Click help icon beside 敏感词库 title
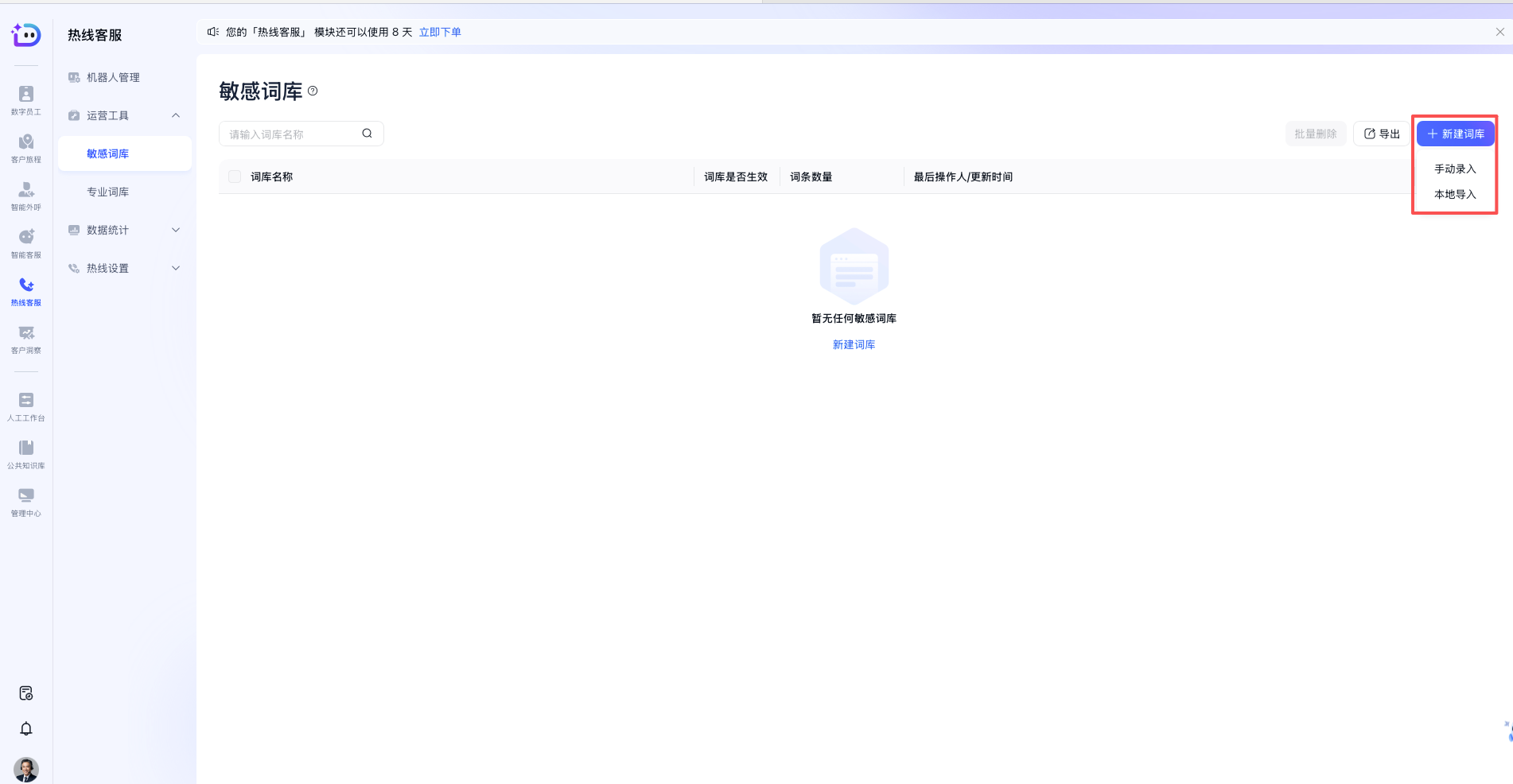The width and height of the screenshot is (1513, 784). 313,91
